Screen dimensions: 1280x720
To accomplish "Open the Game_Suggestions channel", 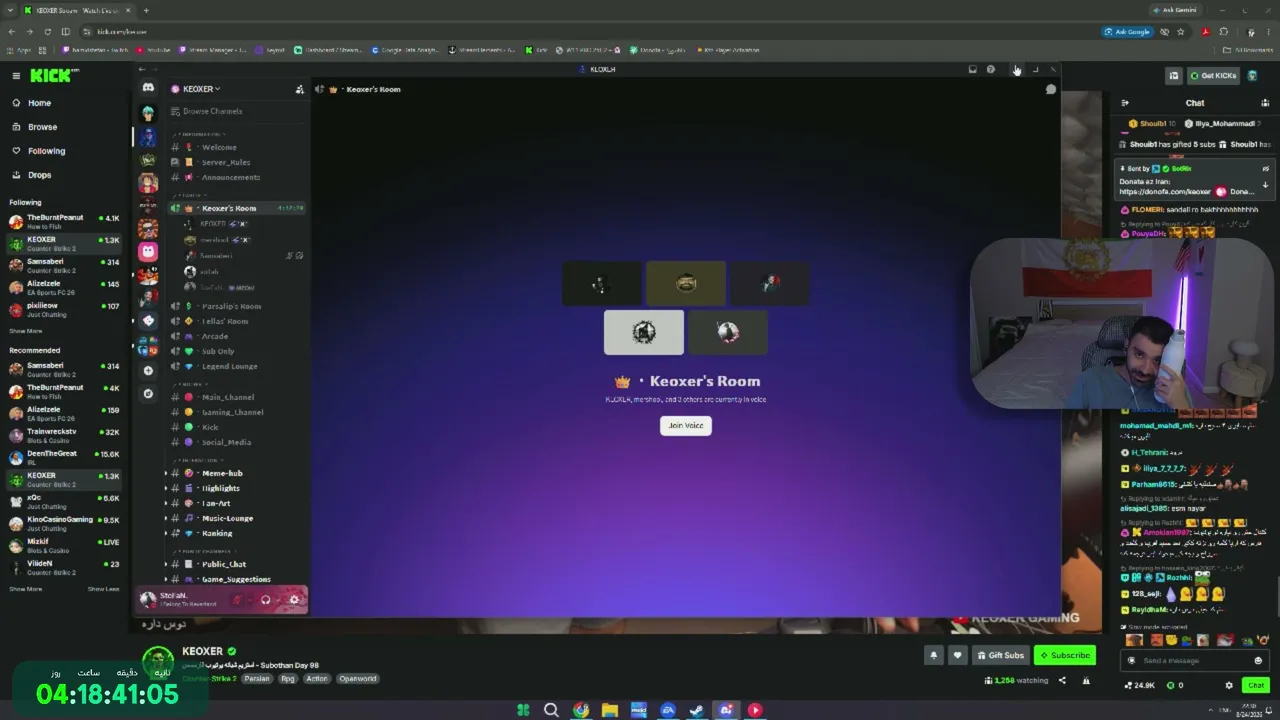I will coord(236,579).
